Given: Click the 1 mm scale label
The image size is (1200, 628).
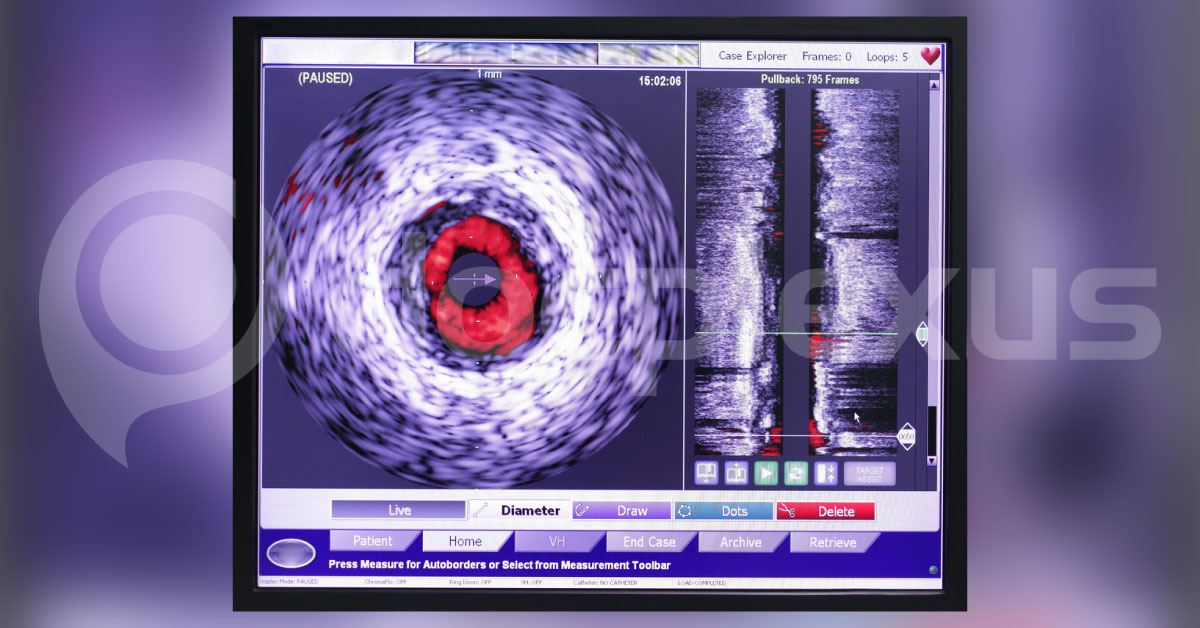Looking at the screenshot, I should point(489,74).
